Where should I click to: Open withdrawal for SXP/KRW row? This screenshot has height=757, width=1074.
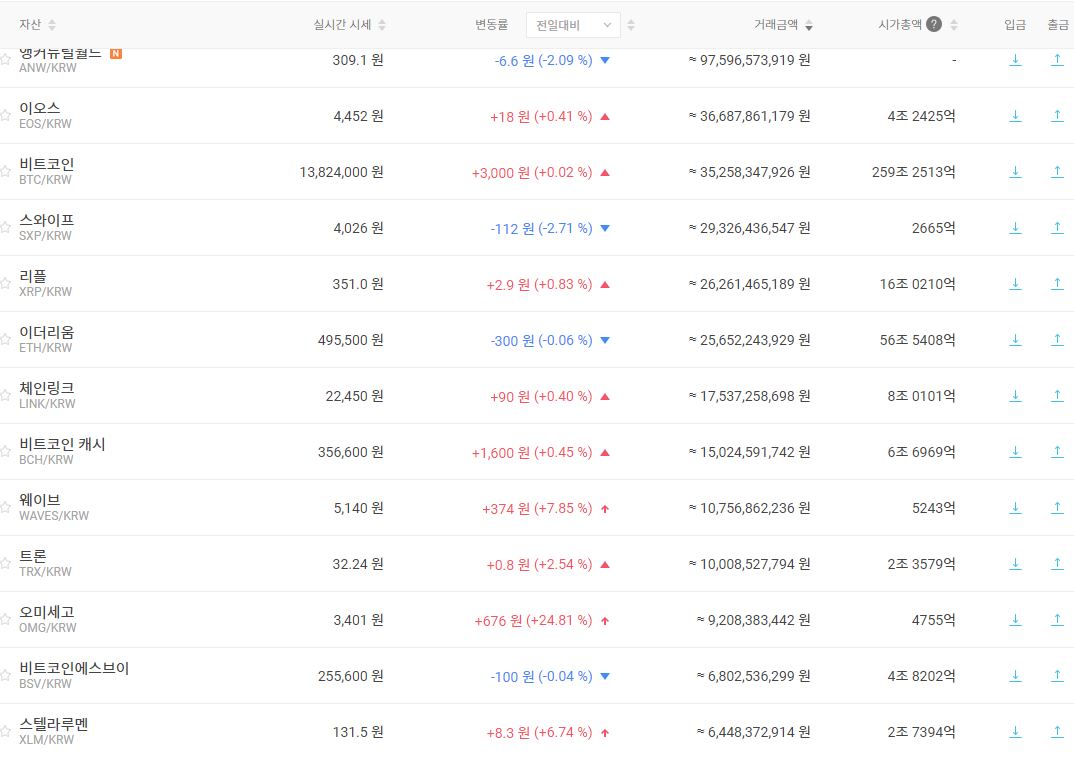pyautogui.click(x=1057, y=228)
